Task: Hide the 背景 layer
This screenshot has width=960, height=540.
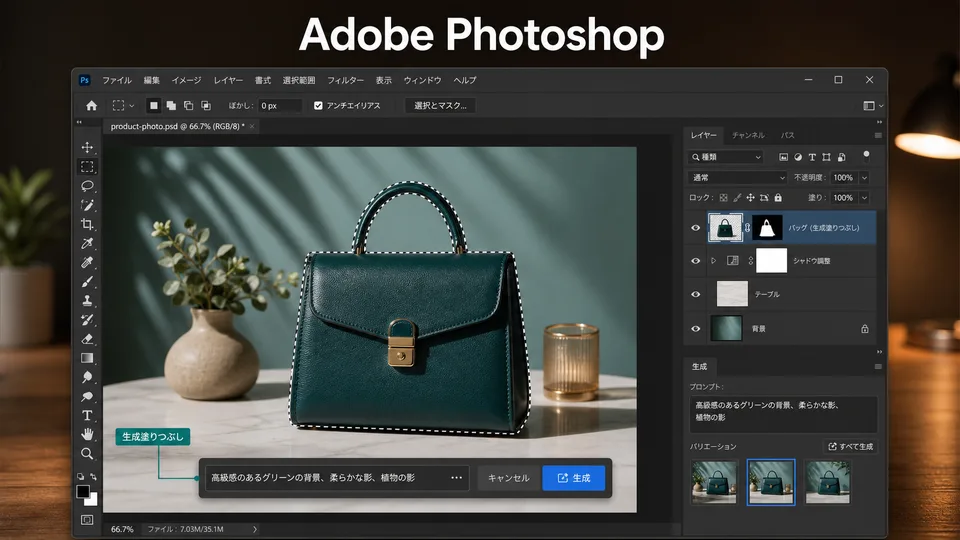Action: click(x=696, y=329)
